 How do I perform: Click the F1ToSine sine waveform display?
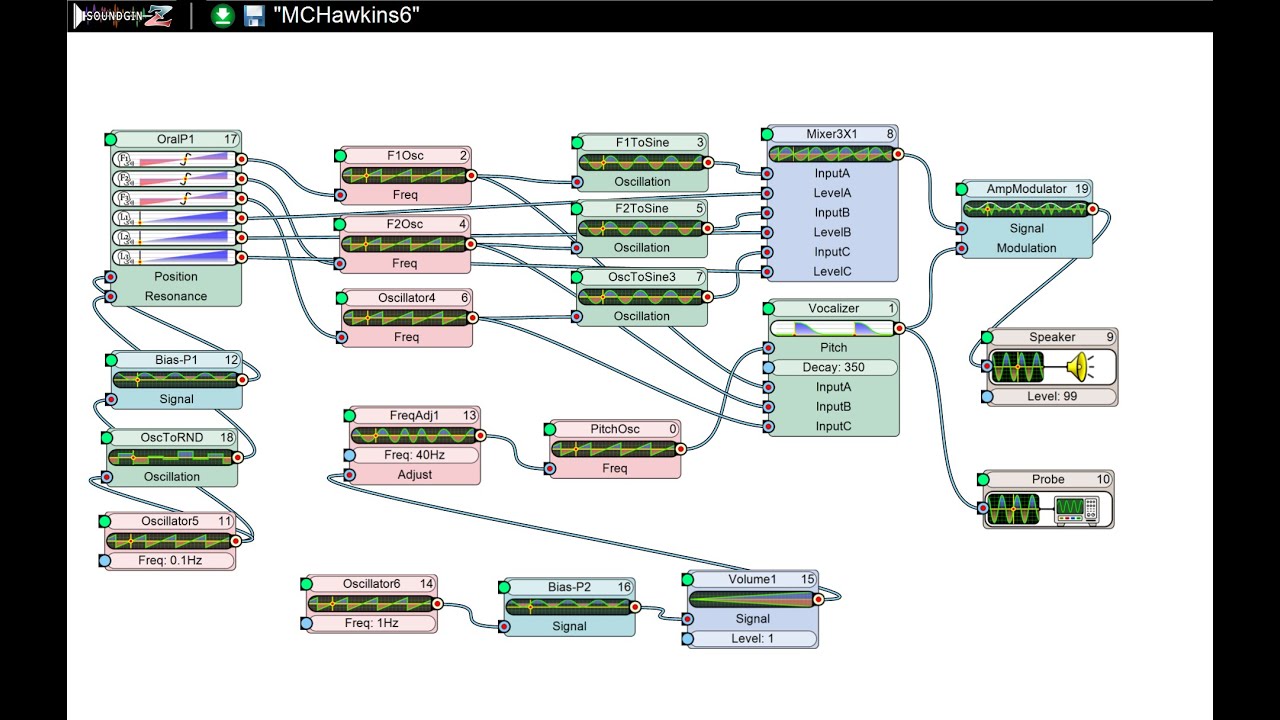(x=643, y=162)
